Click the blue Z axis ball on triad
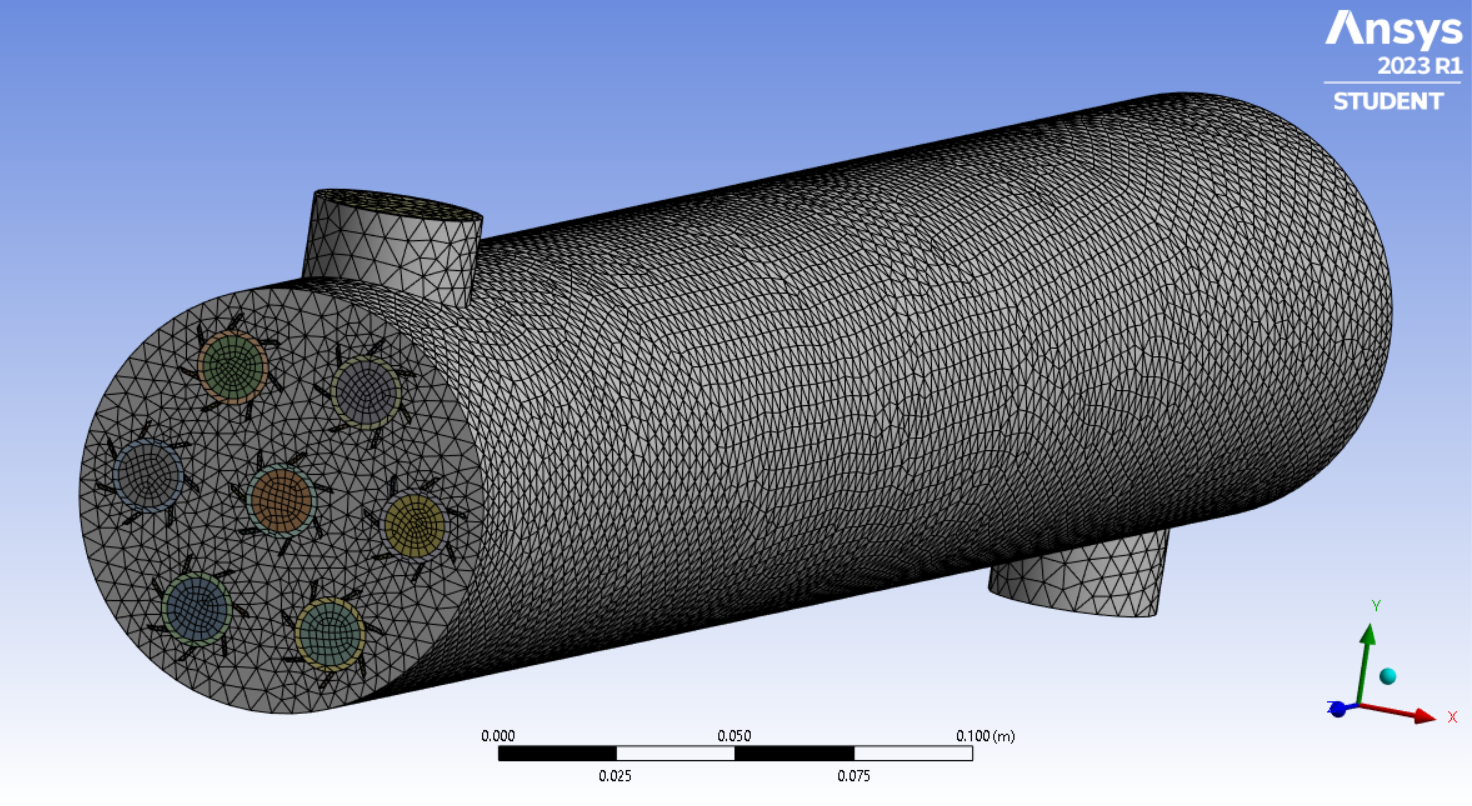The image size is (1472, 806). pos(1338,709)
